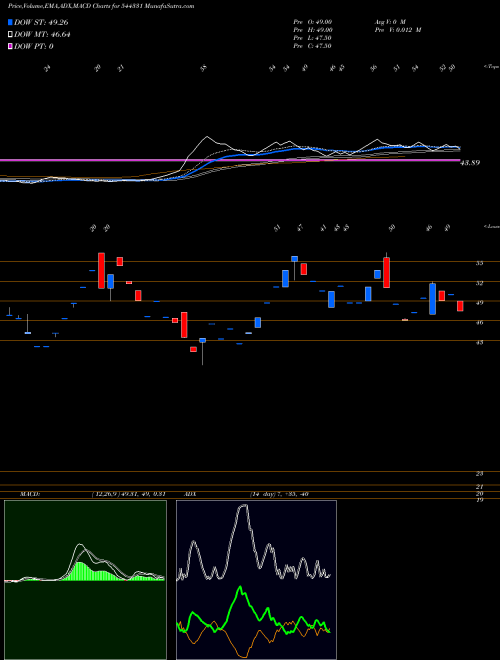Click the blue DOW ST legend swatch
Screen dimensions: 500x660
click(x=11, y=23)
